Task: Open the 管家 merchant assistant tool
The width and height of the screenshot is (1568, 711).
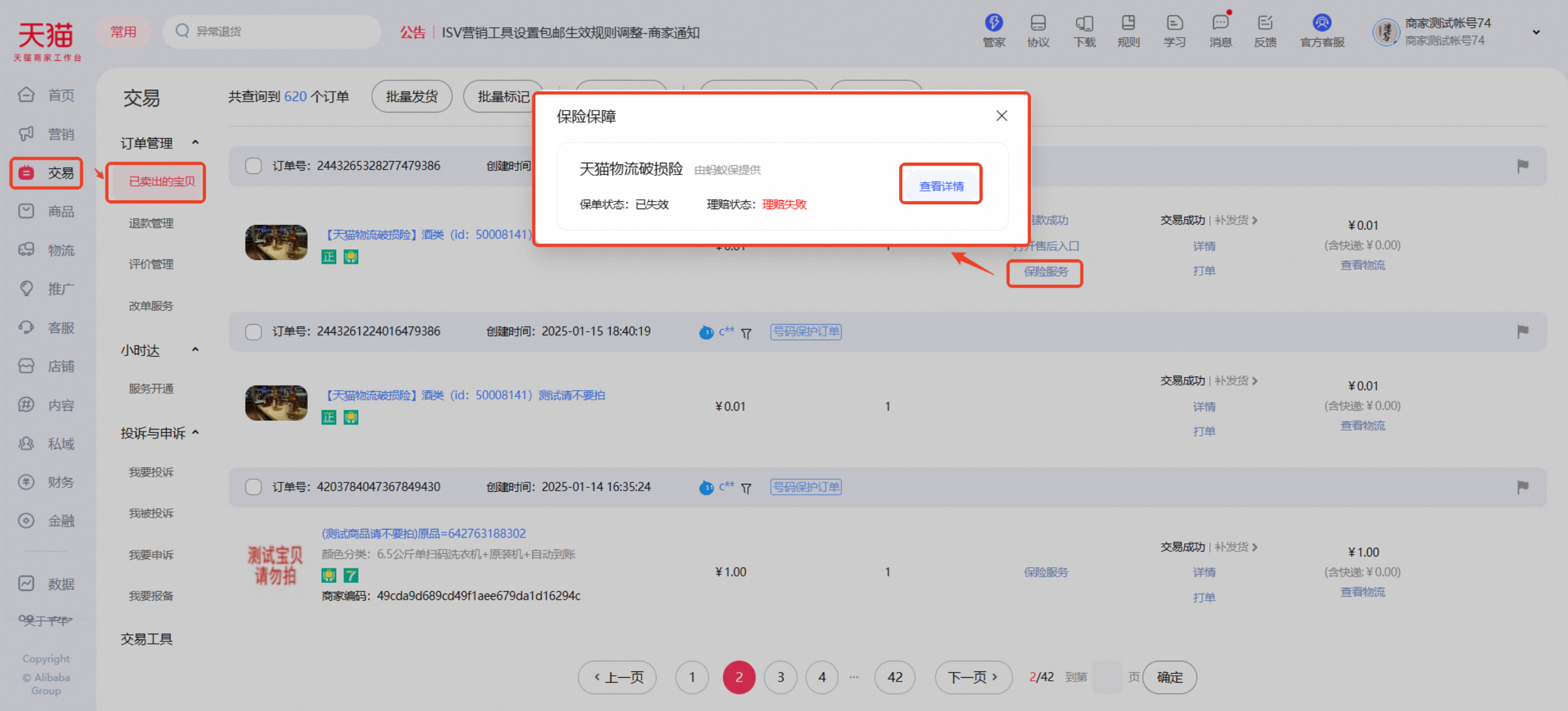Action: tap(993, 30)
